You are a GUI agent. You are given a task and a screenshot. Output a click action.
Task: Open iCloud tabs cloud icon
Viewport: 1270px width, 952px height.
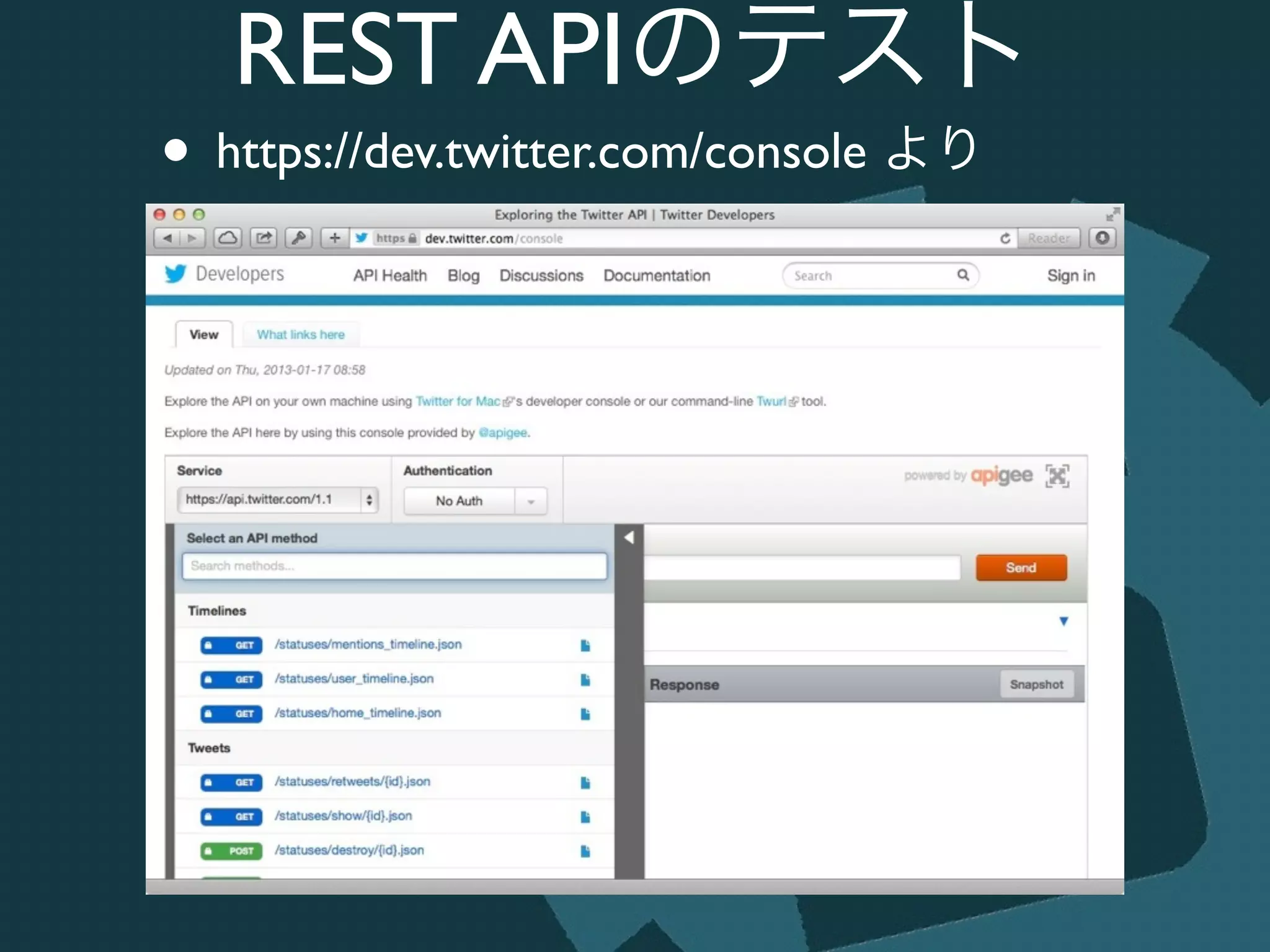(x=228, y=238)
